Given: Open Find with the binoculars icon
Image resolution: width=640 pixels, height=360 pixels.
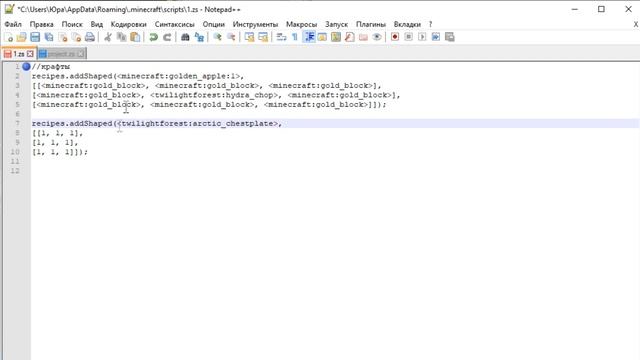Looking at the screenshot, I should (185, 37).
